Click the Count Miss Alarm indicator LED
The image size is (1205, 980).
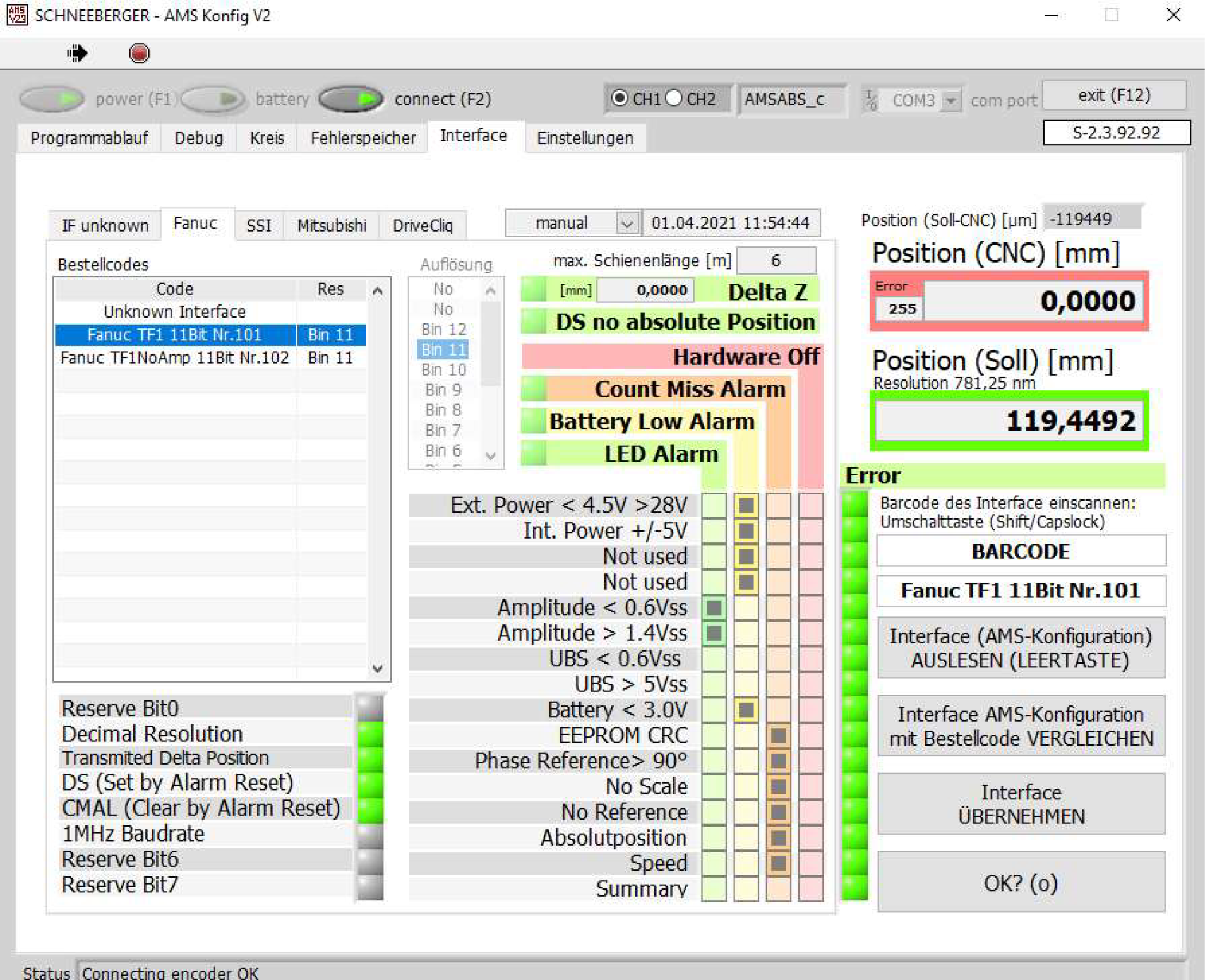pyautogui.click(x=534, y=389)
